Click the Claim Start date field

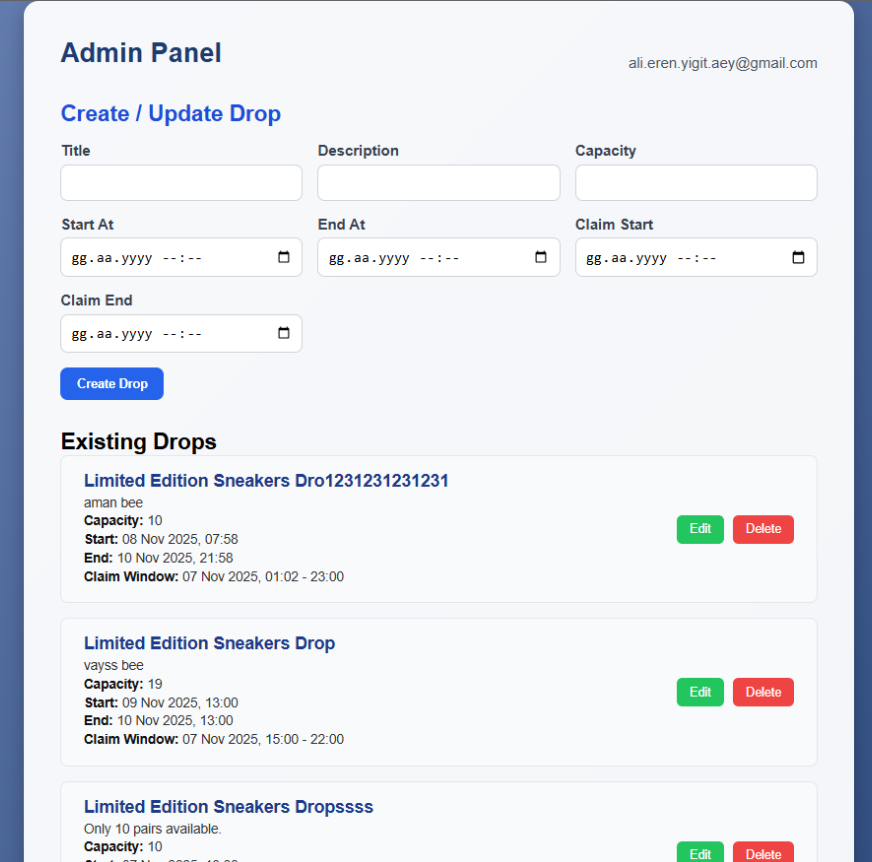pos(696,257)
